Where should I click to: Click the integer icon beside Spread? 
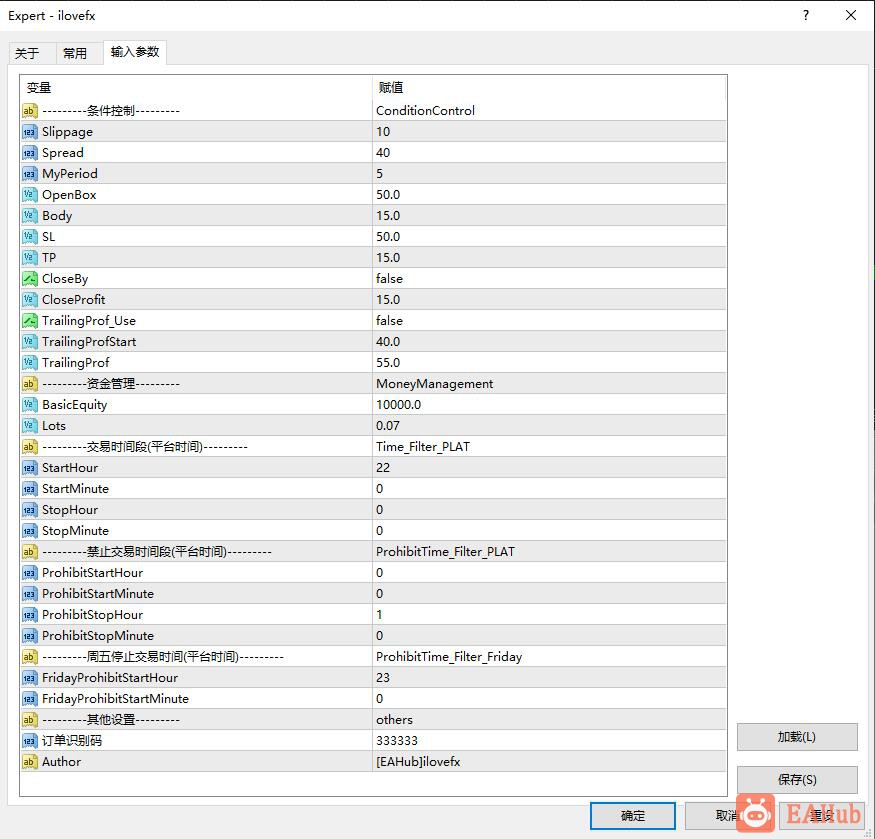[30, 153]
